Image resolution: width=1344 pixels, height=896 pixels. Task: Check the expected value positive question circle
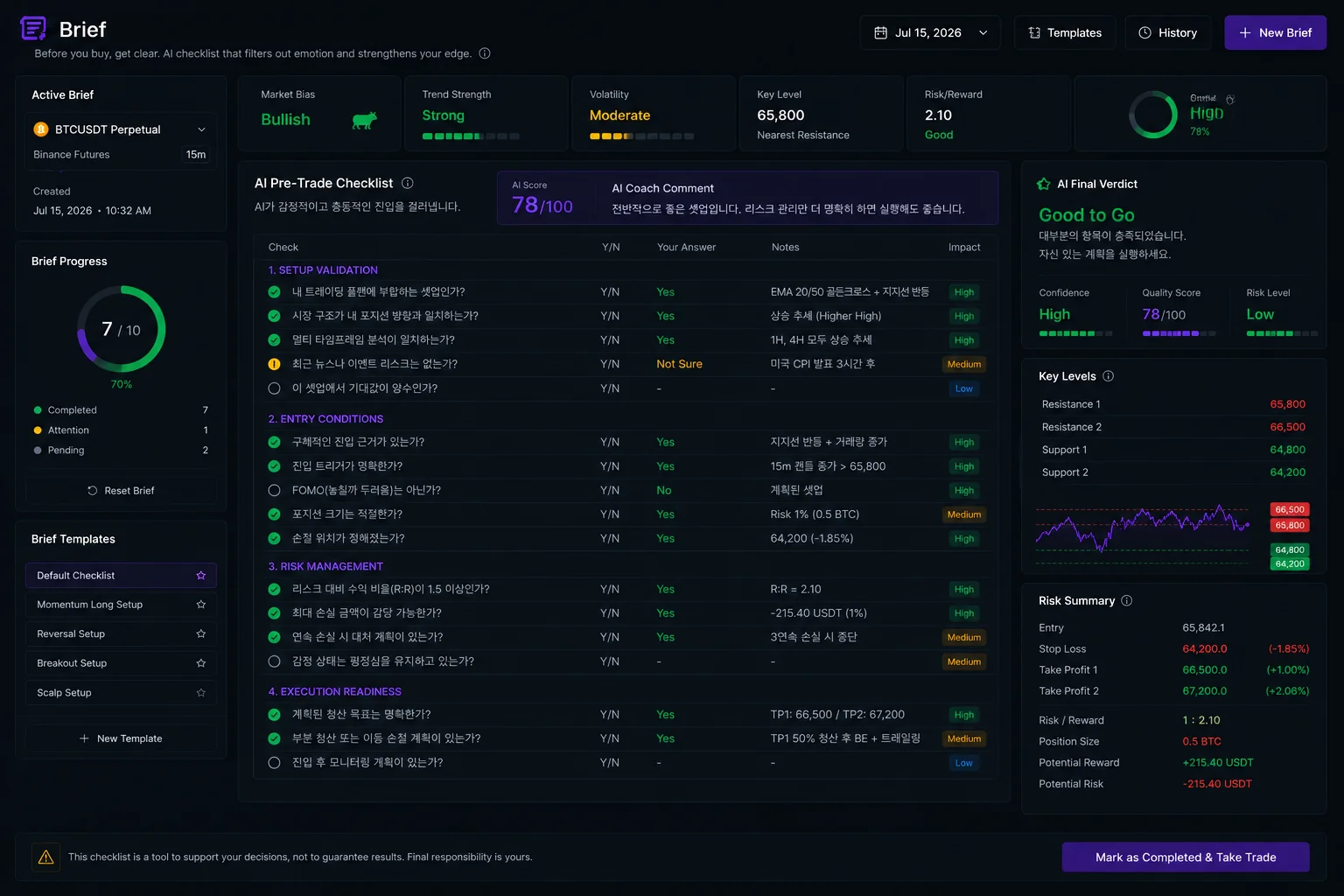[x=274, y=388]
